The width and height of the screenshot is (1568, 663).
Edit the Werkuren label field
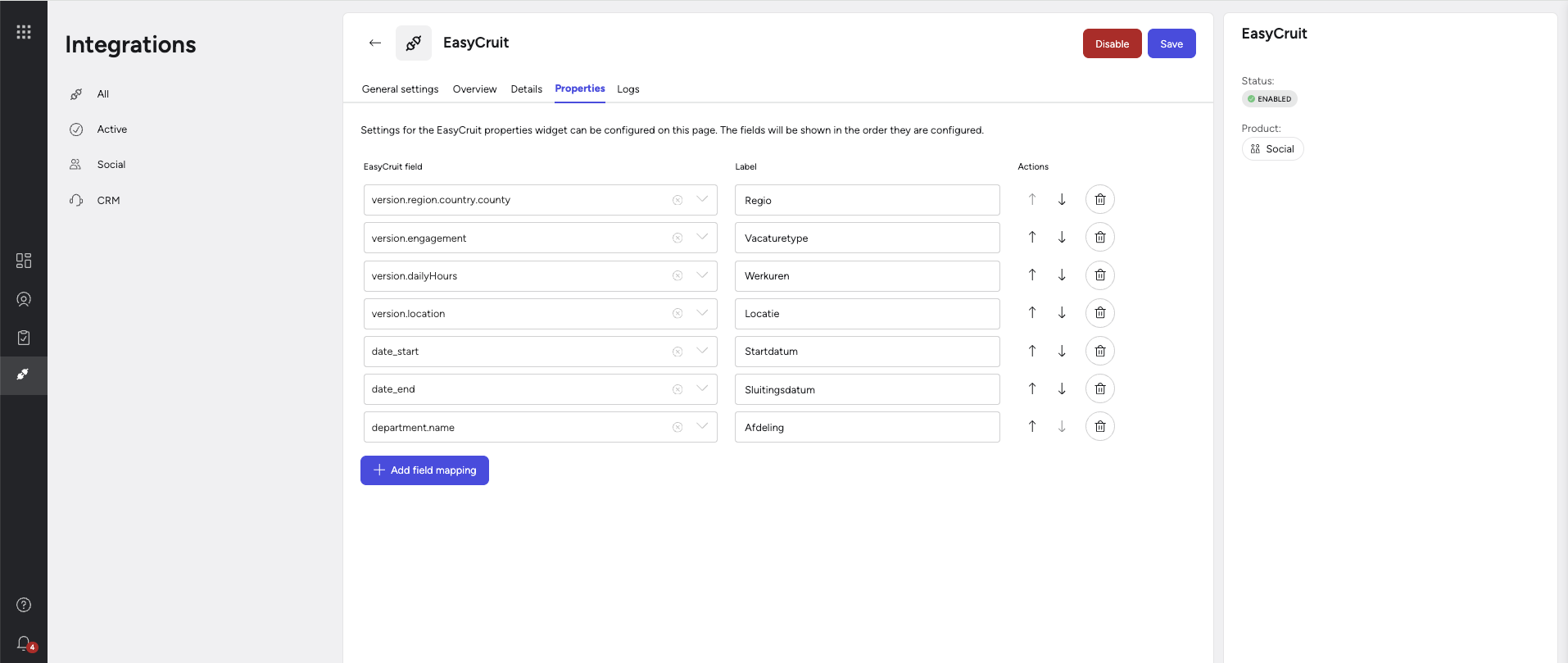click(x=867, y=276)
